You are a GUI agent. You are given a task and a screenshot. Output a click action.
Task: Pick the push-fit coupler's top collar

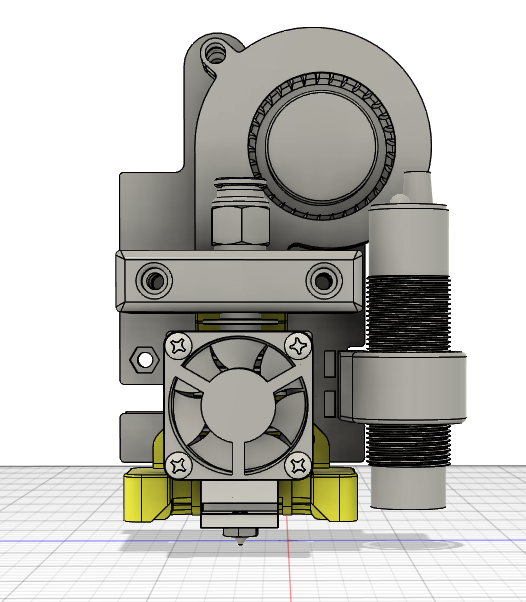(x=240, y=183)
